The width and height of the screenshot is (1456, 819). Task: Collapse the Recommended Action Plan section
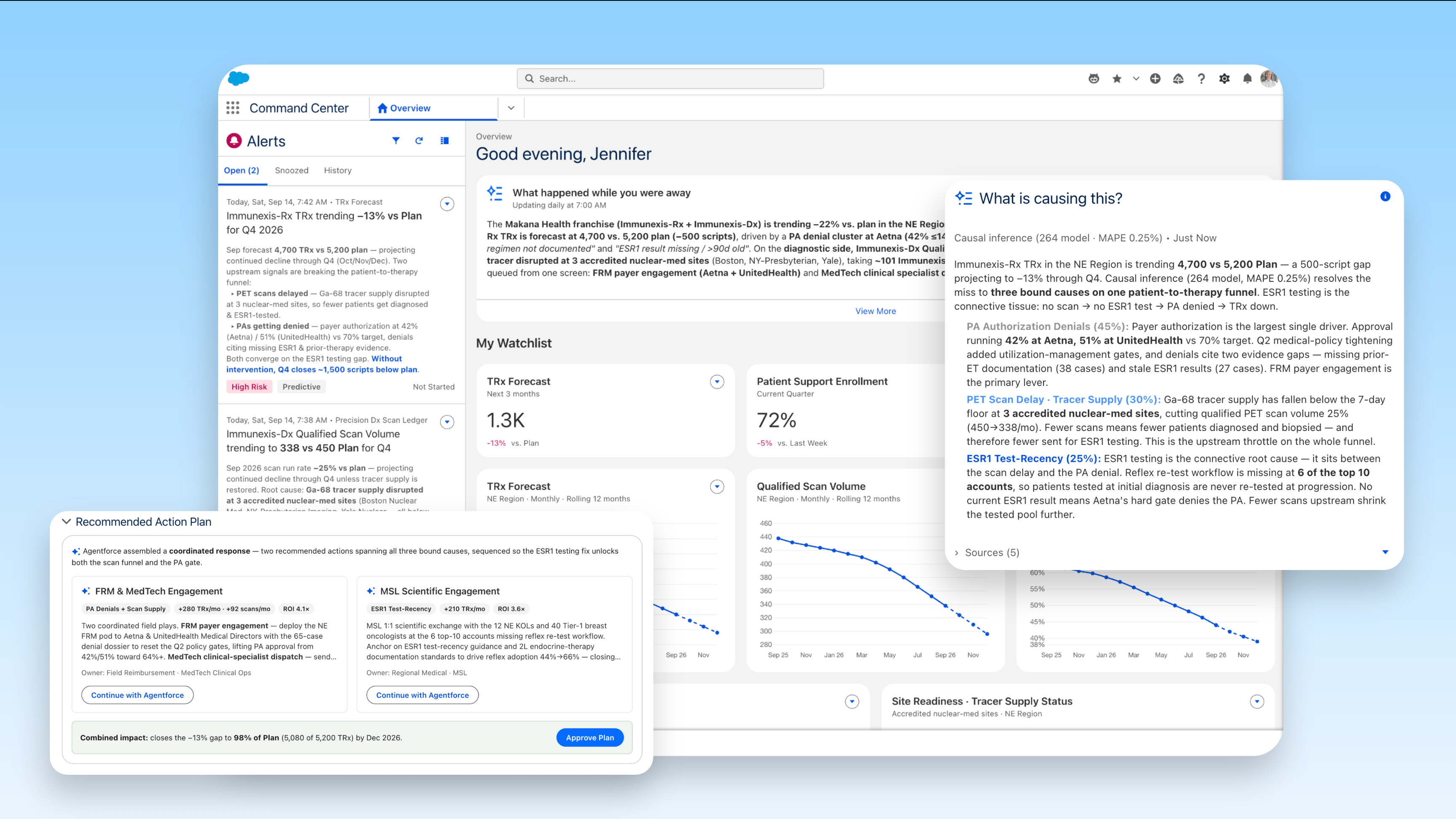[66, 522]
